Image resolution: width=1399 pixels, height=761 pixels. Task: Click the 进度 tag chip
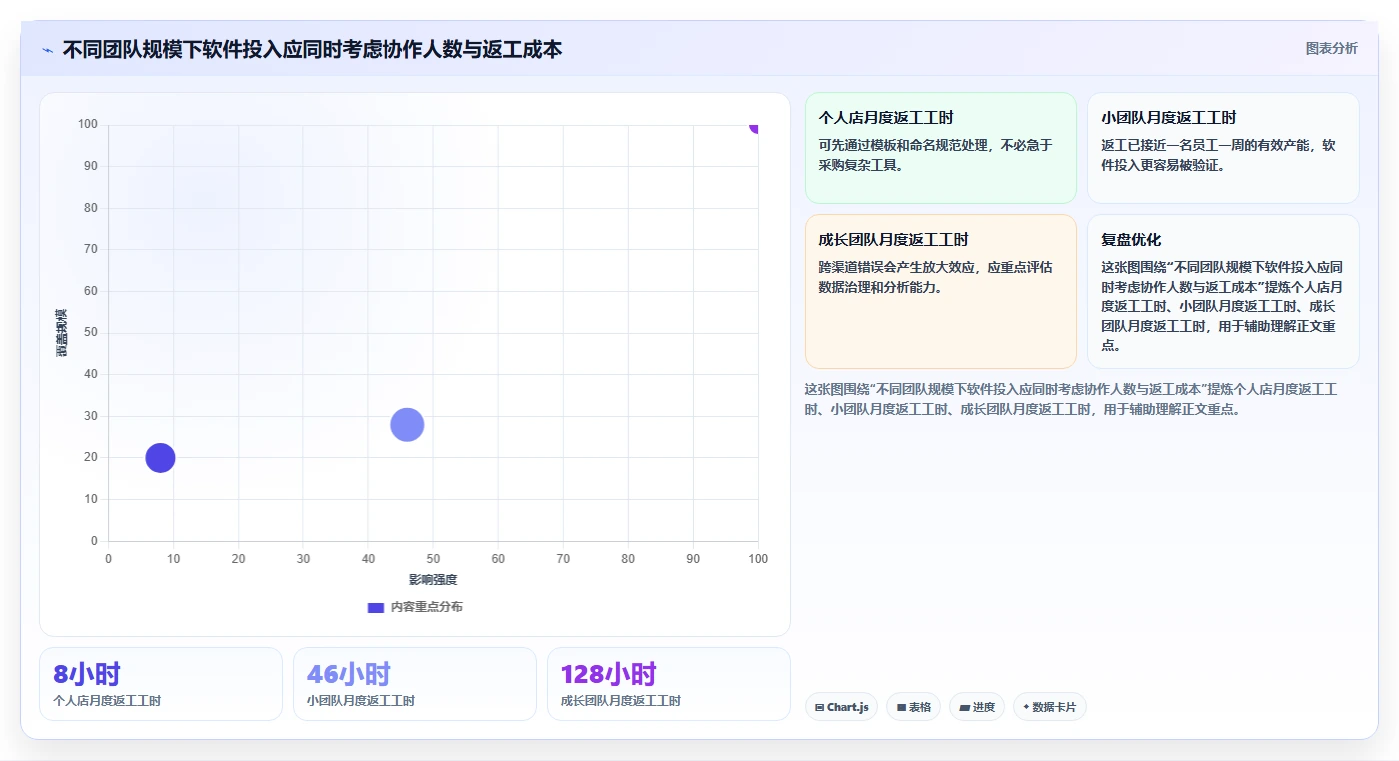(976, 707)
